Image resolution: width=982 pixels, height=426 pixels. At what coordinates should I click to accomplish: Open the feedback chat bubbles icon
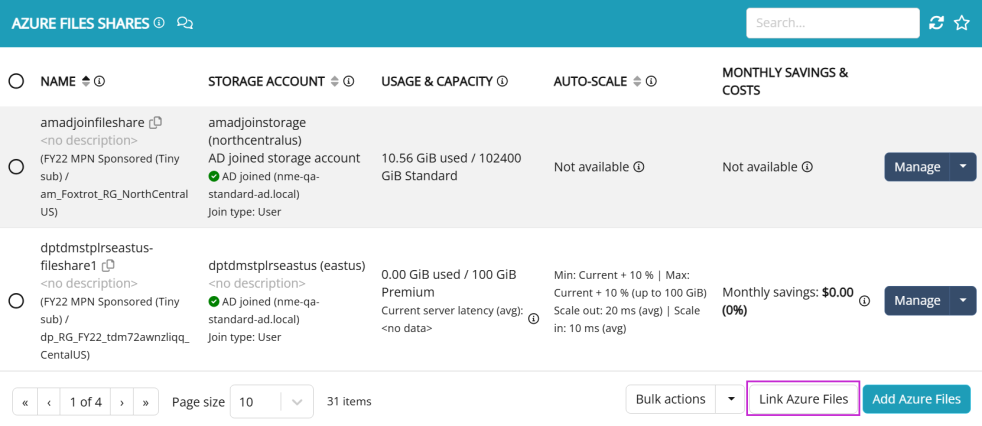[x=185, y=23]
